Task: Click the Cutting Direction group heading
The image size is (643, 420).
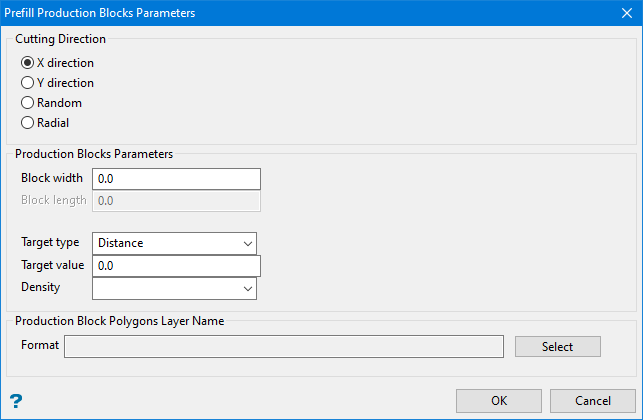Action: point(60,40)
